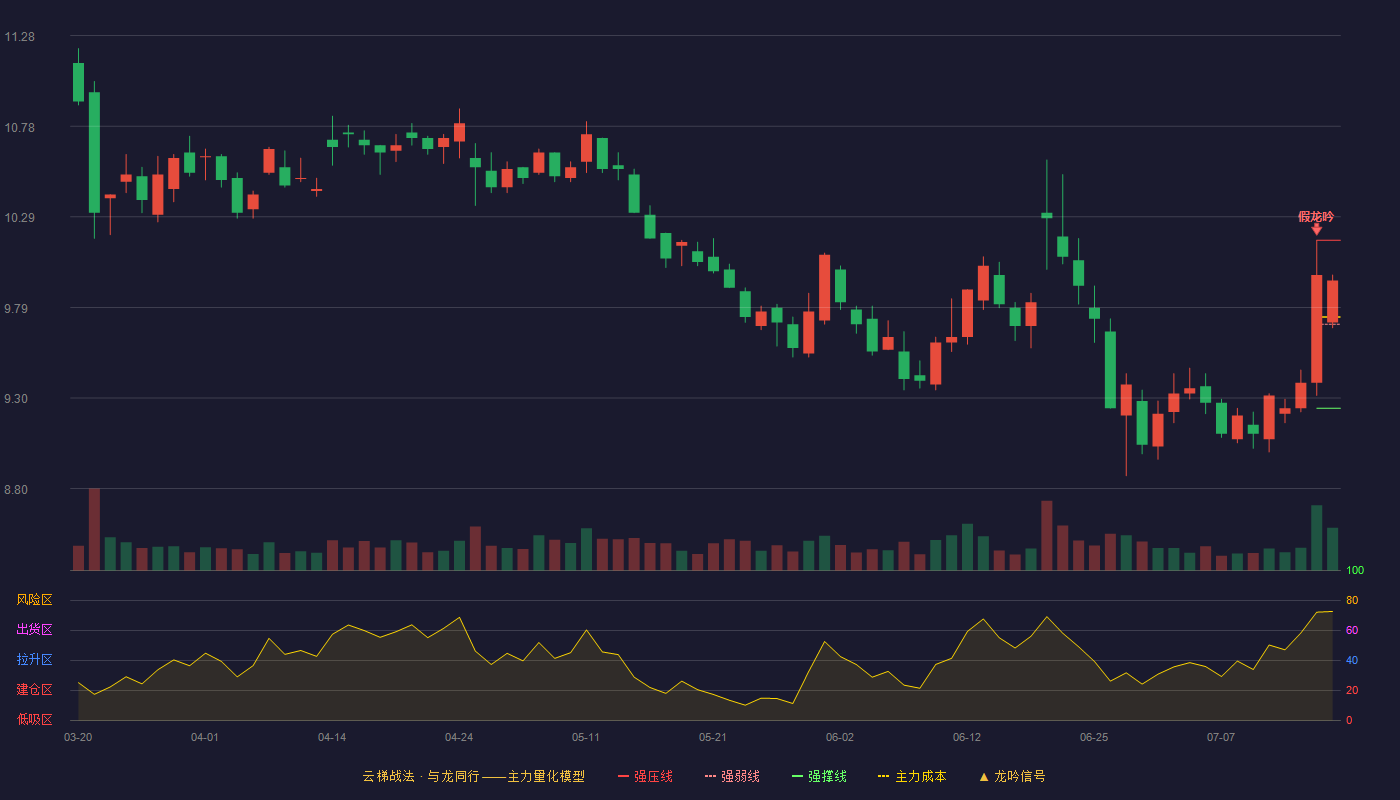Click the 07-07 date label
Screen dimensions: 1400x800
[x=1221, y=737]
